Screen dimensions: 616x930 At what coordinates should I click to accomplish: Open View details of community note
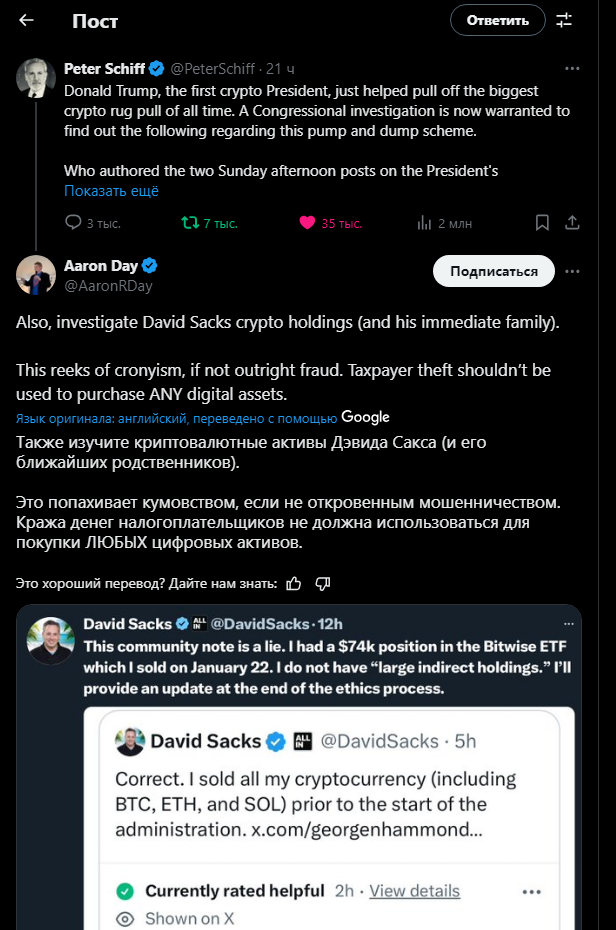click(x=414, y=891)
